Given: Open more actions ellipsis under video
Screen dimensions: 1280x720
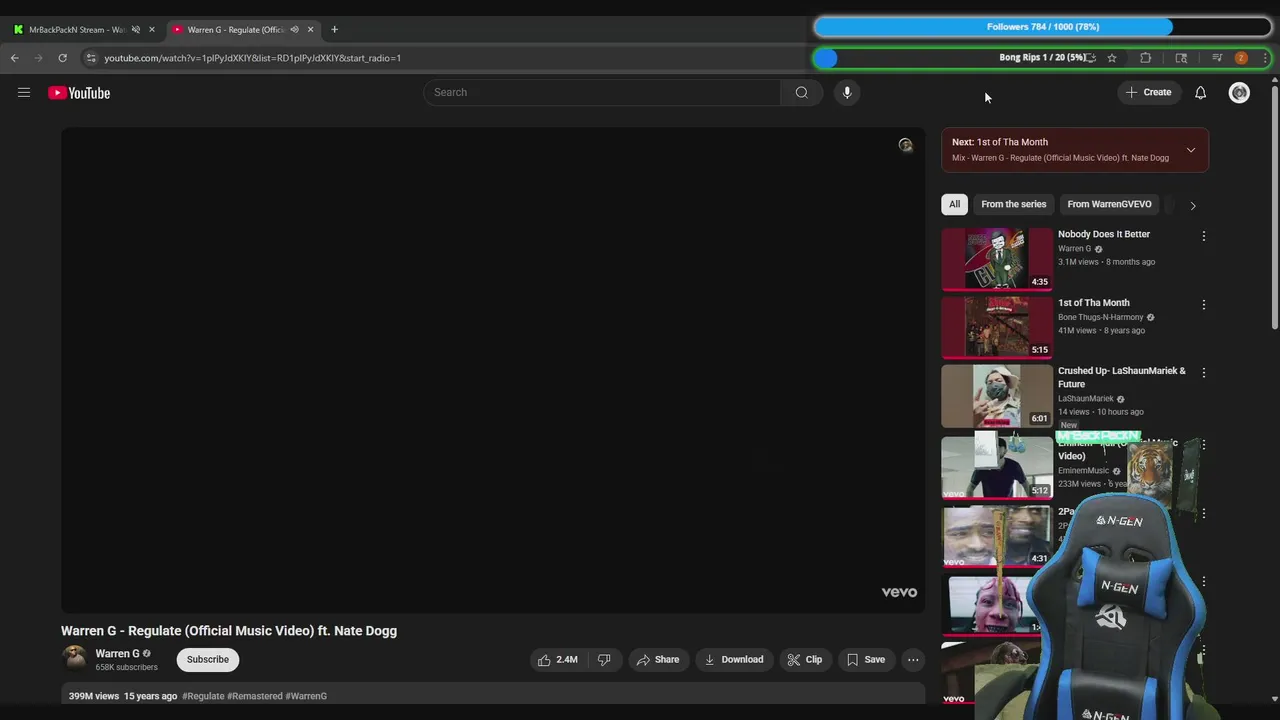Looking at the screenshot, I should [x=913, y=660].
